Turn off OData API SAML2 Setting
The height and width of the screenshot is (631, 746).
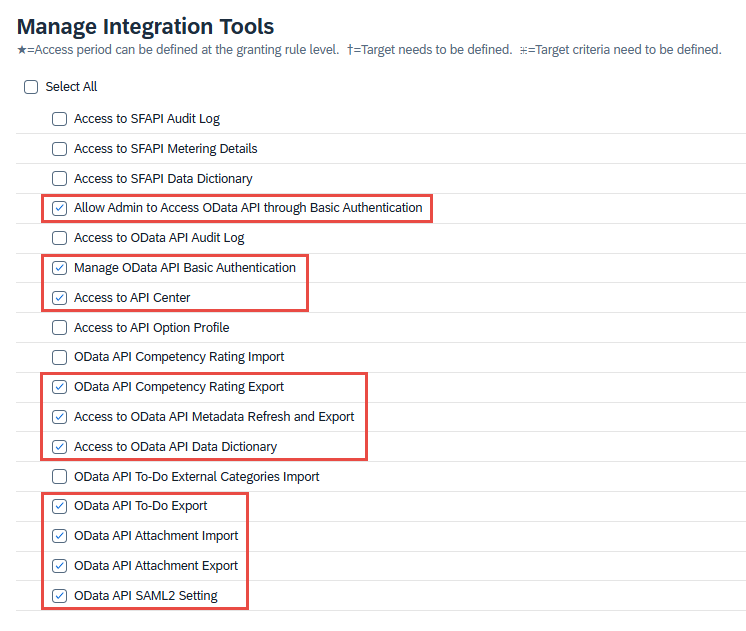tap(59, 596)
